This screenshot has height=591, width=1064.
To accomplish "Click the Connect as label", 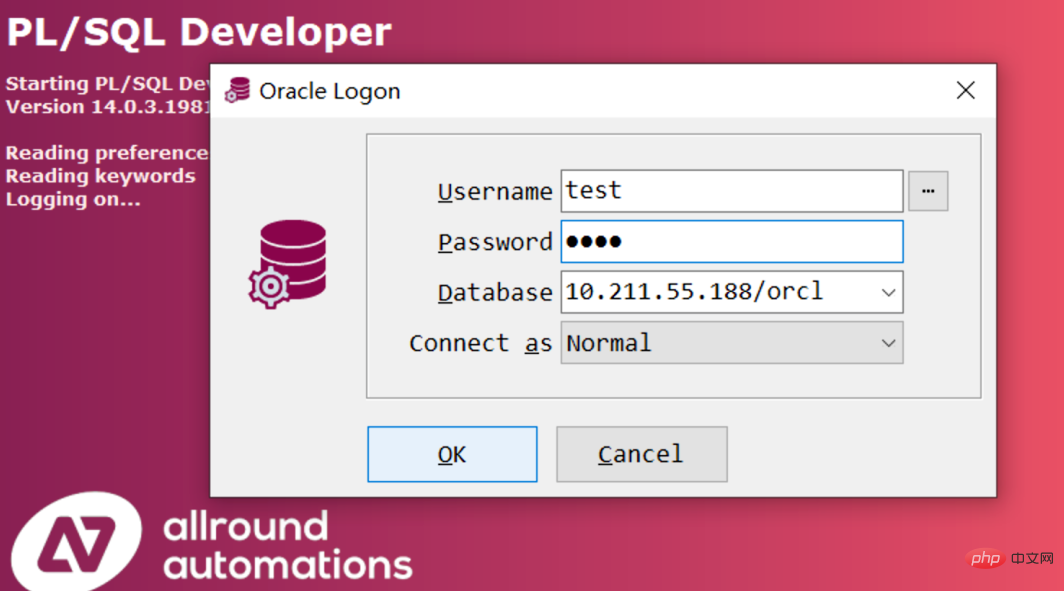I will tap(480, 343).
